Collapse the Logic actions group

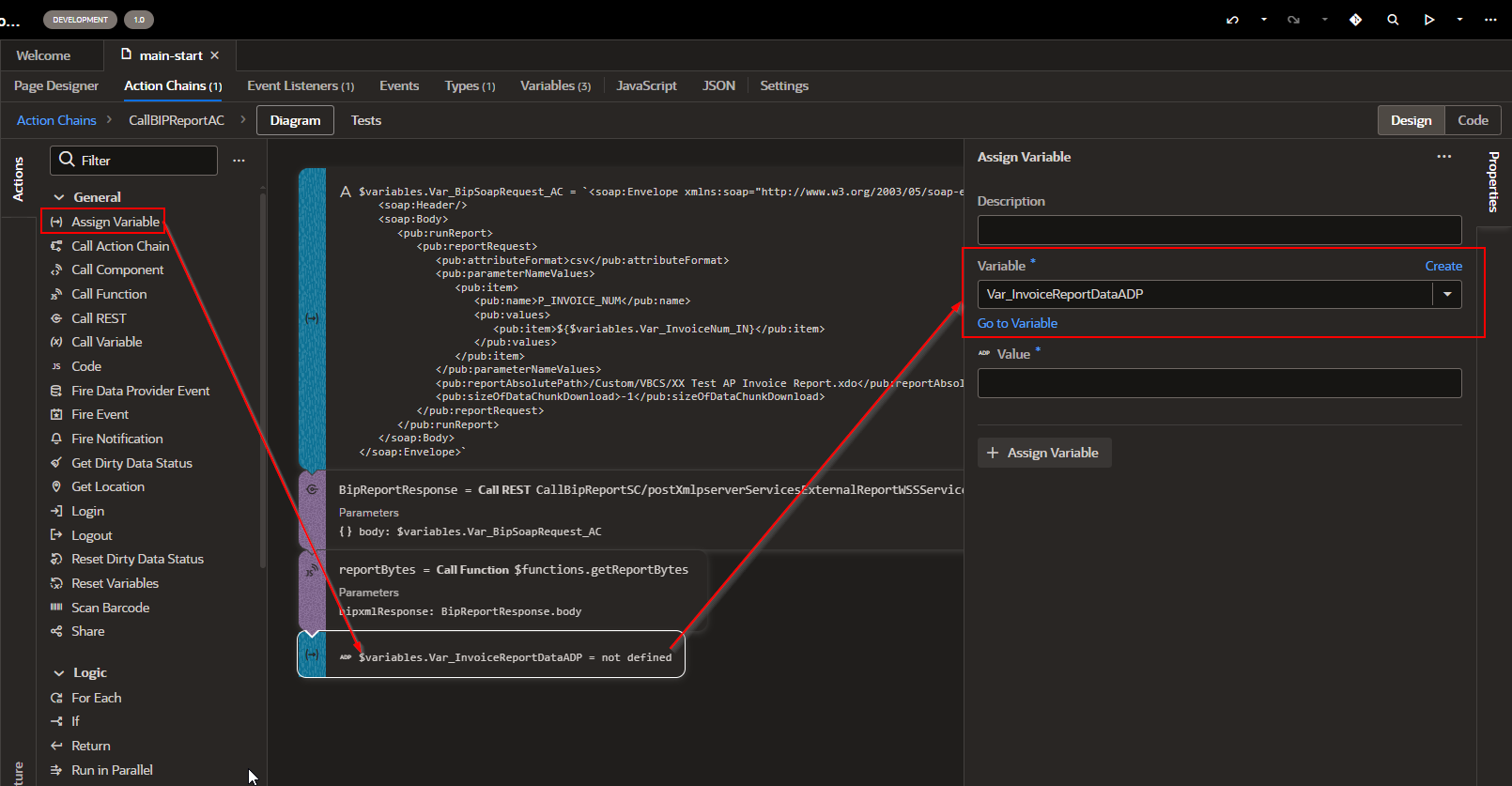59,673
